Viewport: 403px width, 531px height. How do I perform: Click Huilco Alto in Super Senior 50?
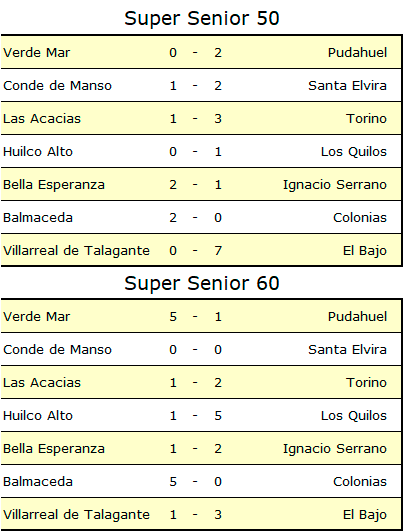(38, 152)
